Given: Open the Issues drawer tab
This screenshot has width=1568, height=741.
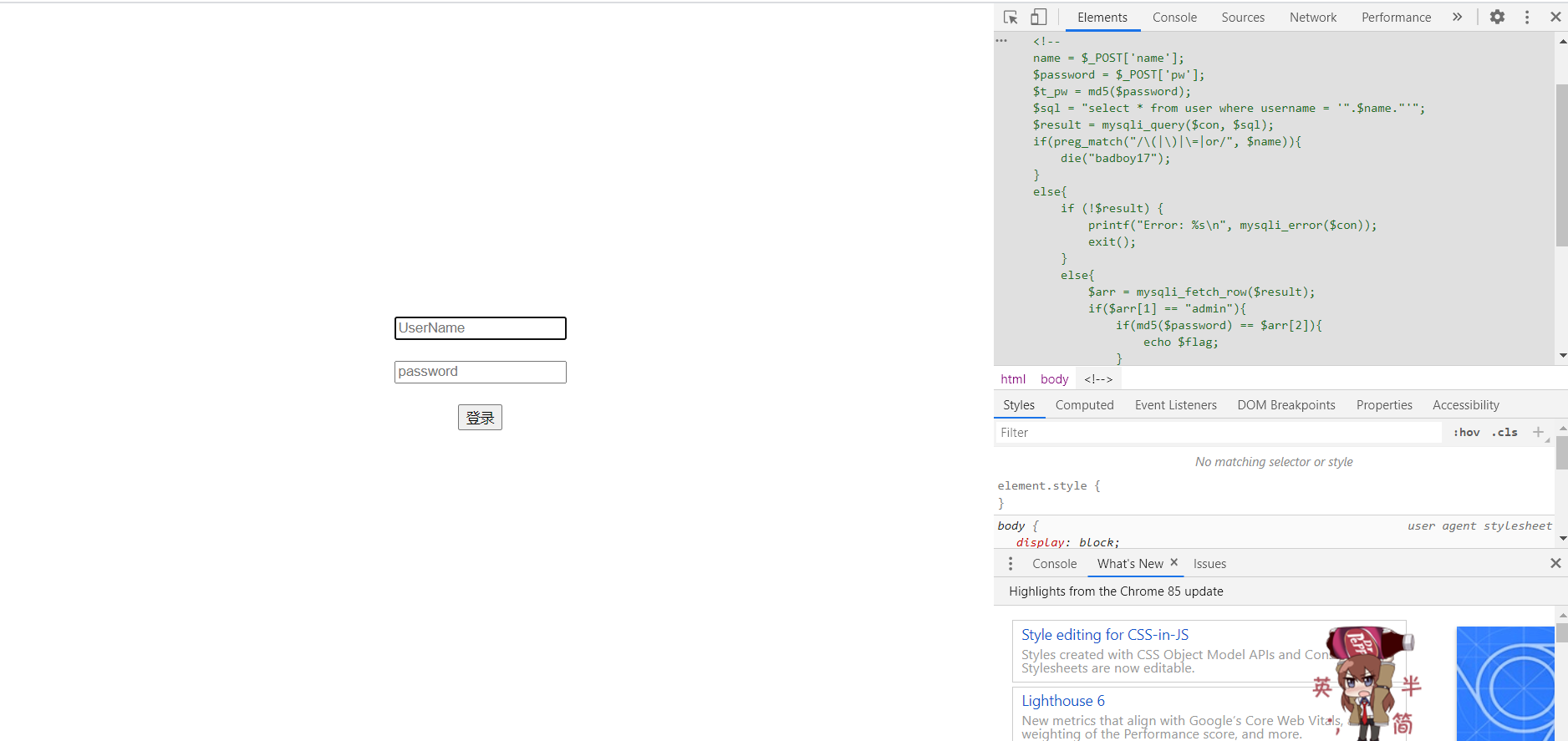Looking at the screenshot, I should click(1209, 564).
